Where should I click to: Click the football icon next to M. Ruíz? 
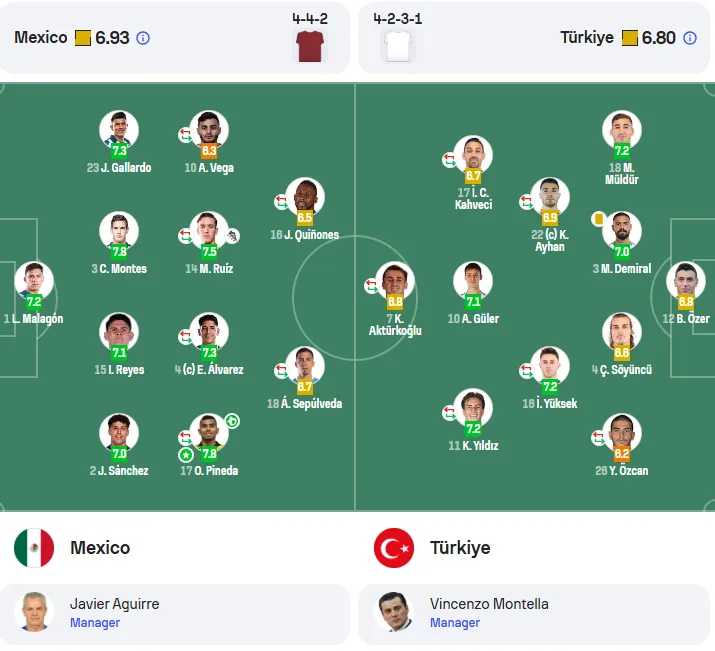pos(233,236)
